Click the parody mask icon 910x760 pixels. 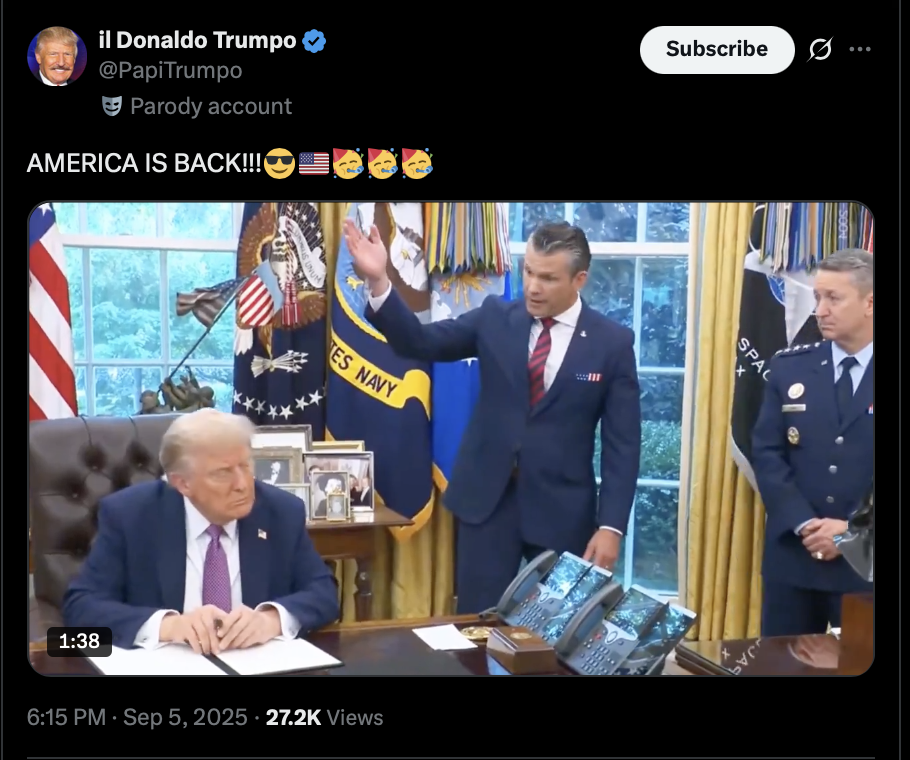[x=112, y=106]
